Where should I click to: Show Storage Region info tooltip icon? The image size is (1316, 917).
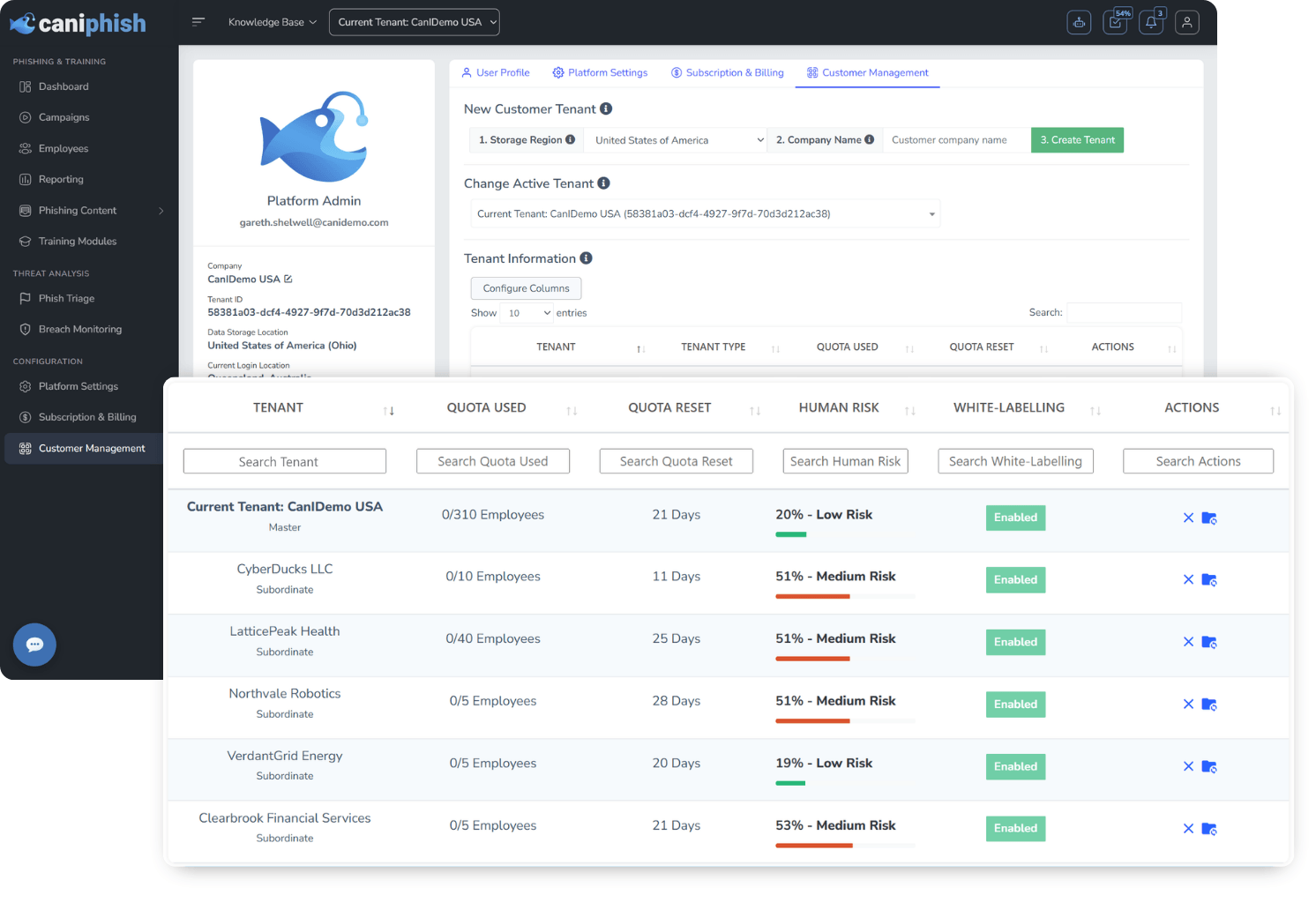(570, 139)
